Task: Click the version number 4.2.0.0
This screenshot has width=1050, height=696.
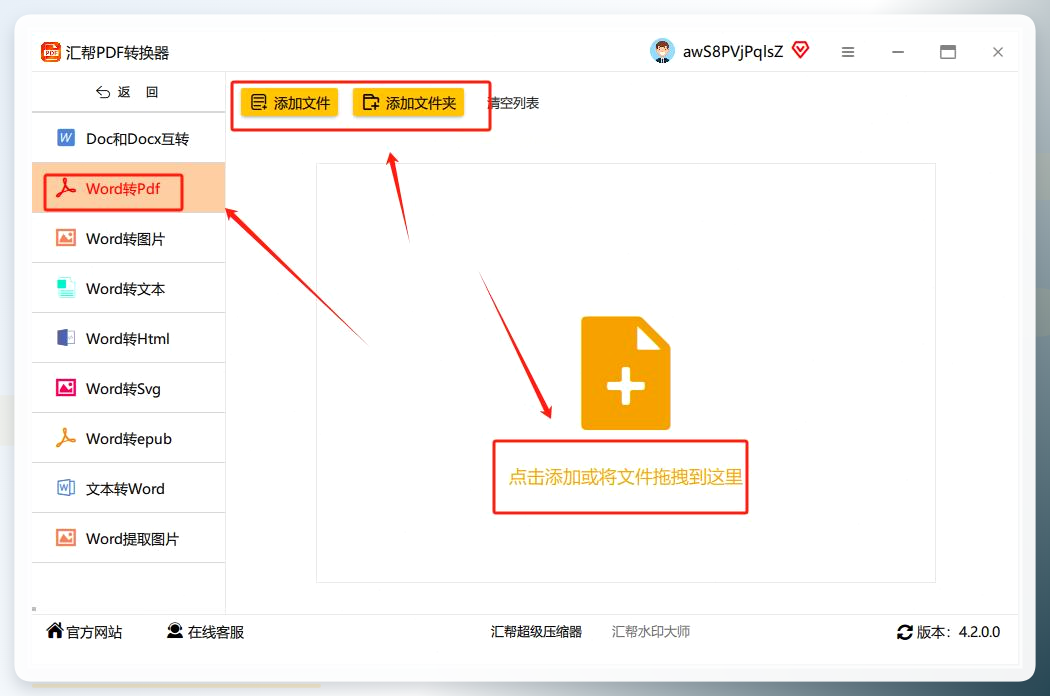Action: [x=979, y=632]
